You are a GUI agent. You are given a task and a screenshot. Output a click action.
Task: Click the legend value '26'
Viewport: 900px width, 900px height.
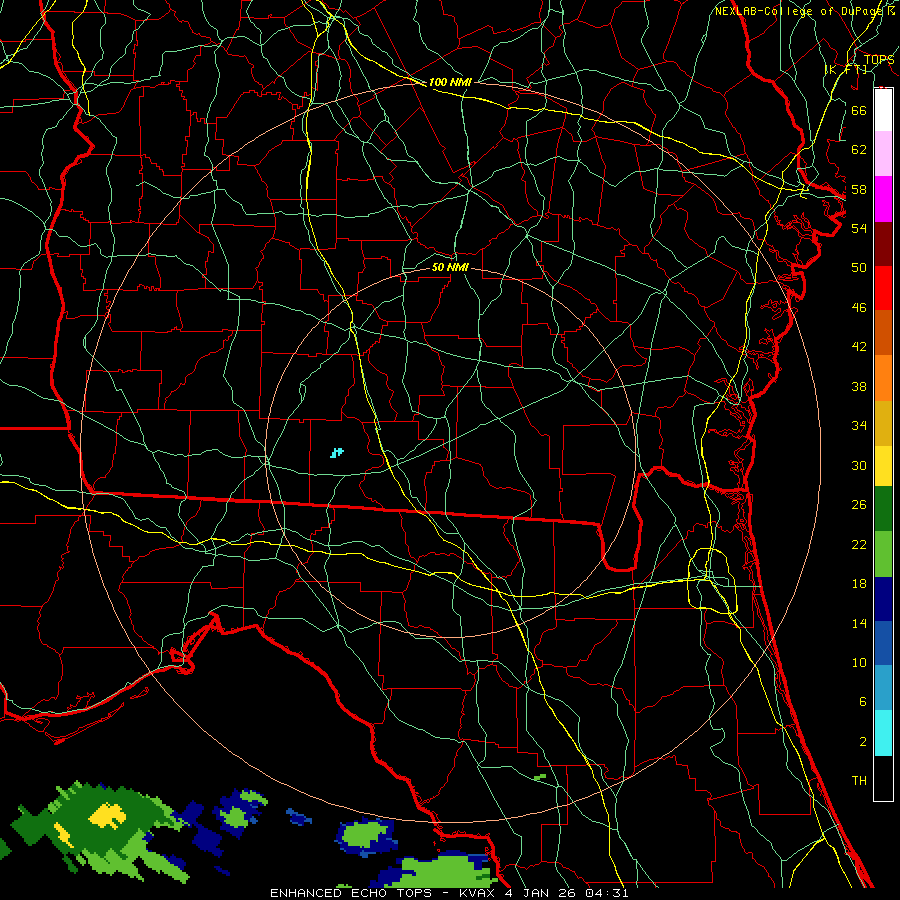[x=859, y=505]
